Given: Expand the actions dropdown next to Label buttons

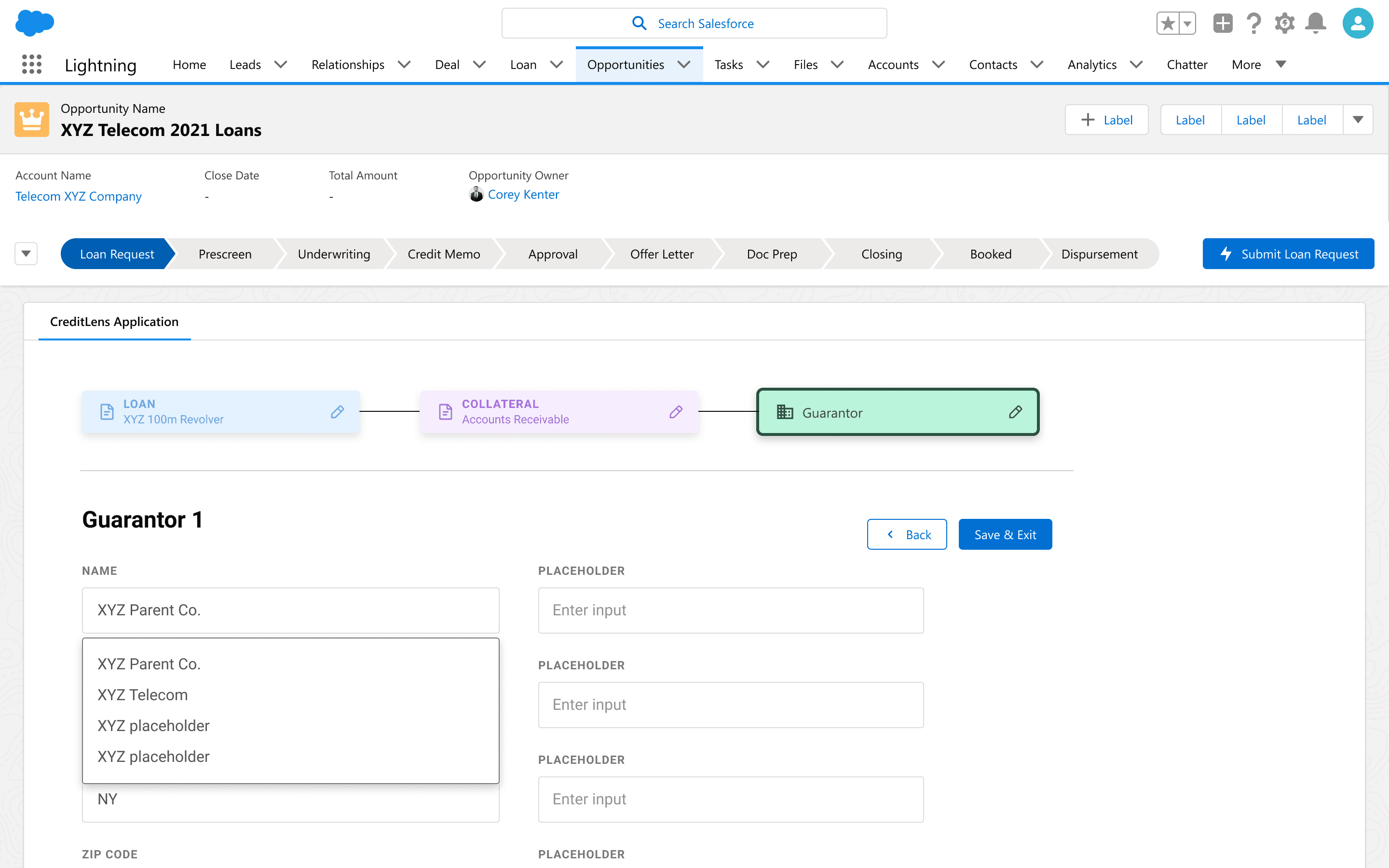Looking at the screenshot, I should click(x=1358, y=120).
